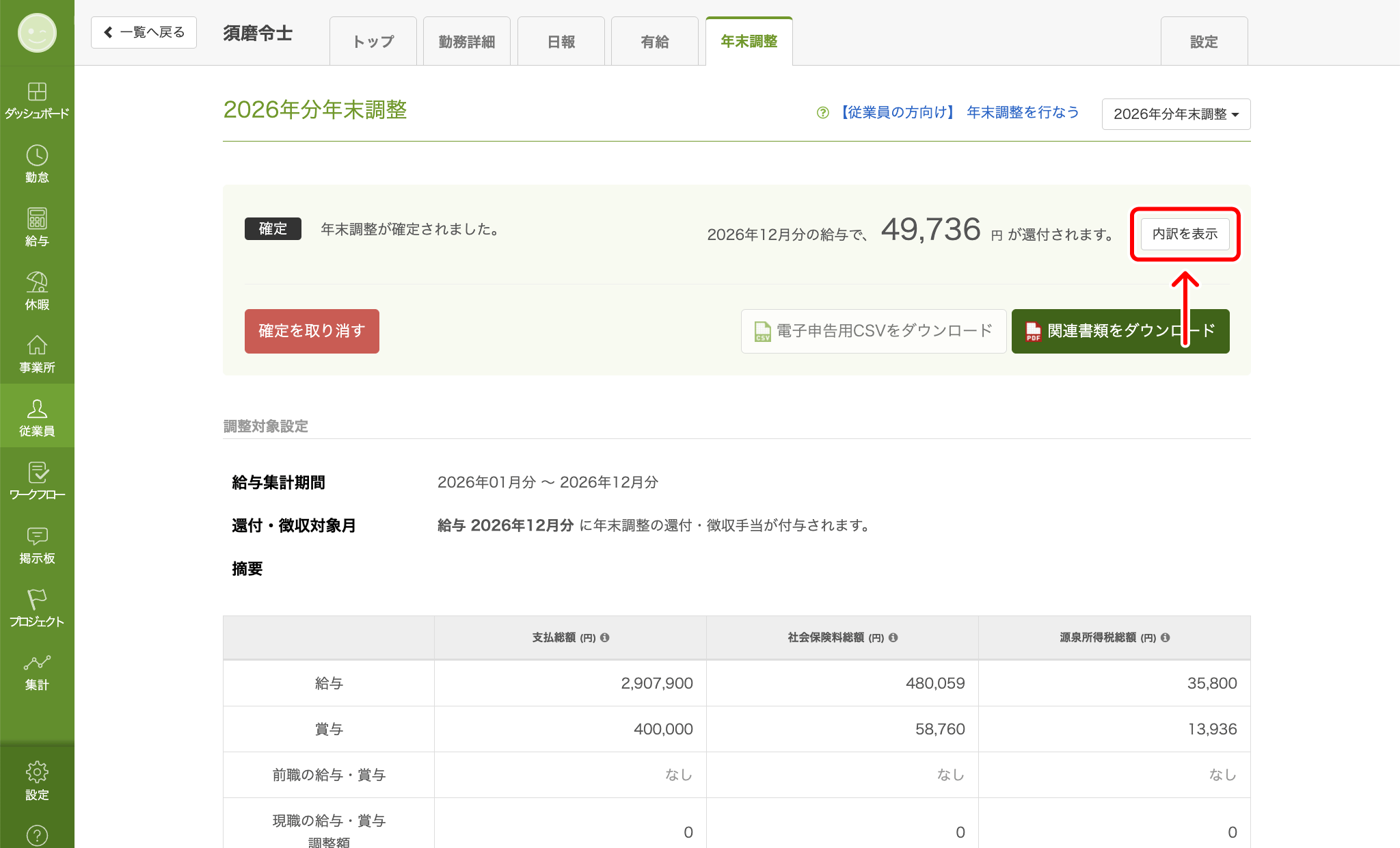
Task: Switch to the 勤務詳細 tab
Action: [467, 42]
